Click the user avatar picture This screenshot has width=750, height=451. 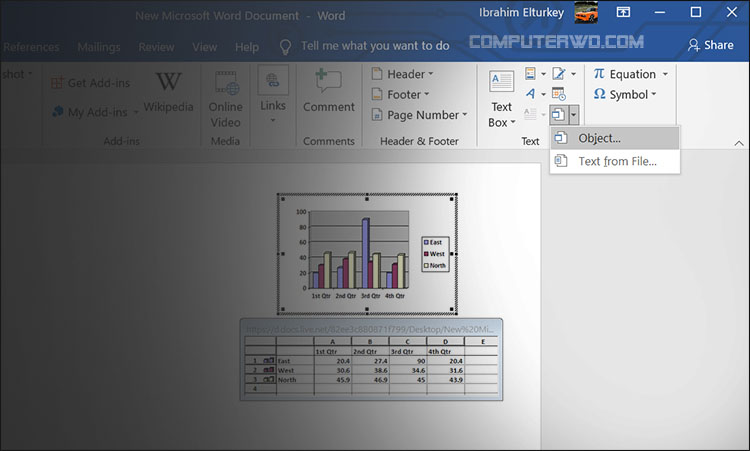coord(586,12)
